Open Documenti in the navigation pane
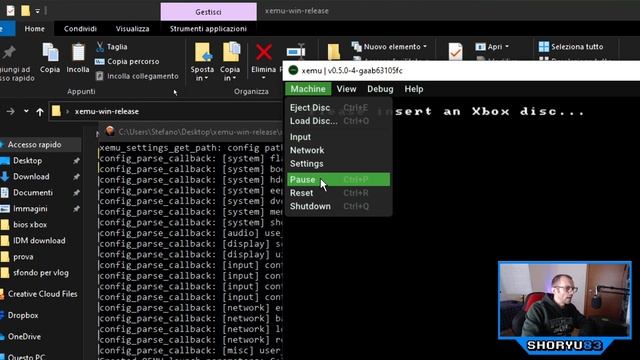 pyautogui.click(x=33, y=193)
